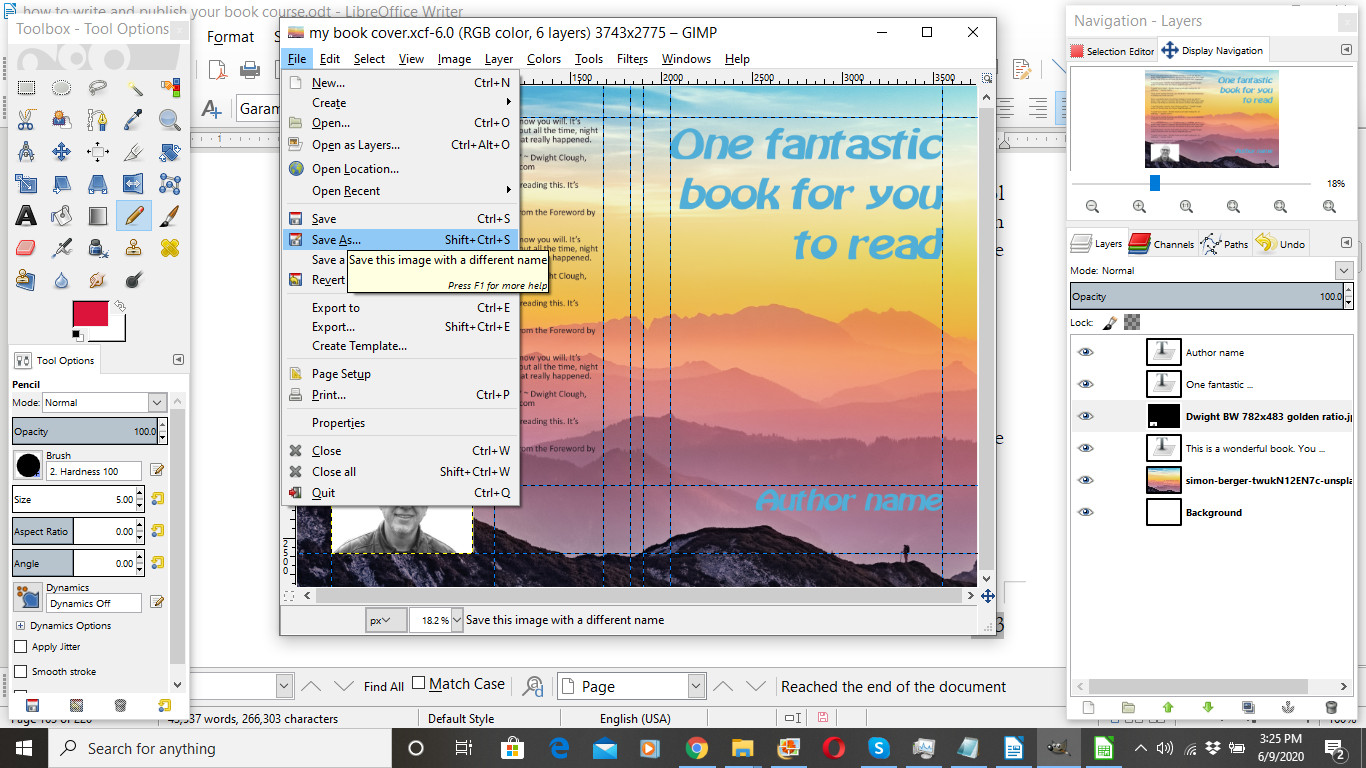
Task: Click the red foreground color swatch
Action: point(90,314)
